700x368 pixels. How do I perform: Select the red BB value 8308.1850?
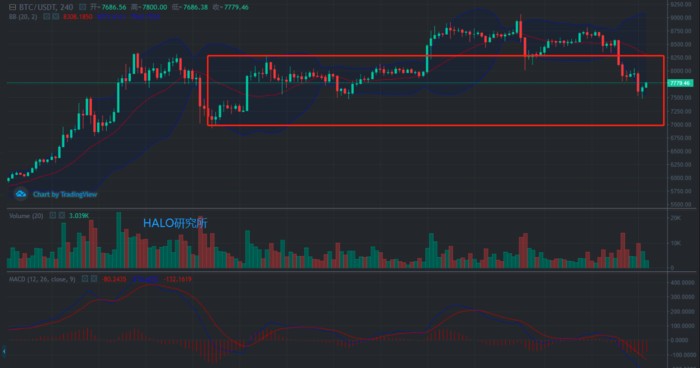[x=78, y=17]
